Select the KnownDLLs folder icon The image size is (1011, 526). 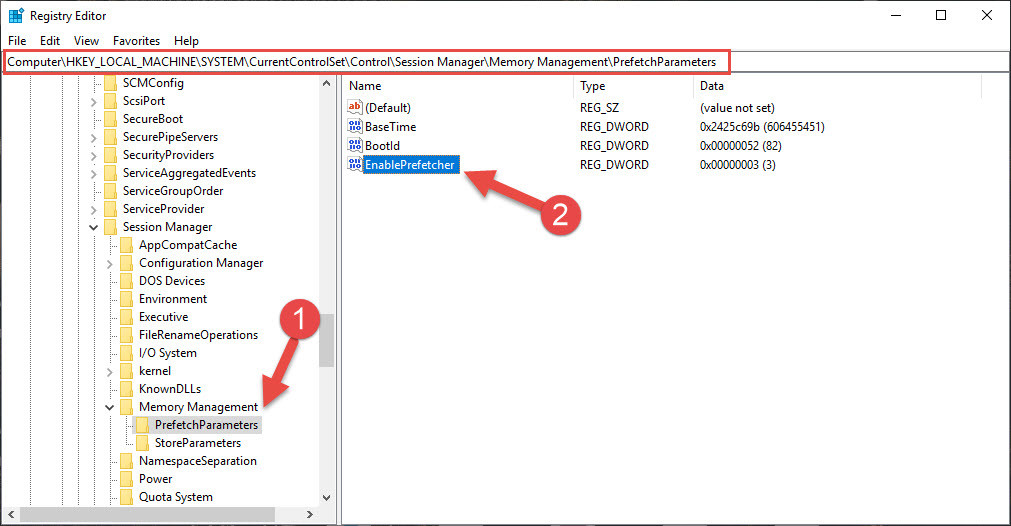127,389
